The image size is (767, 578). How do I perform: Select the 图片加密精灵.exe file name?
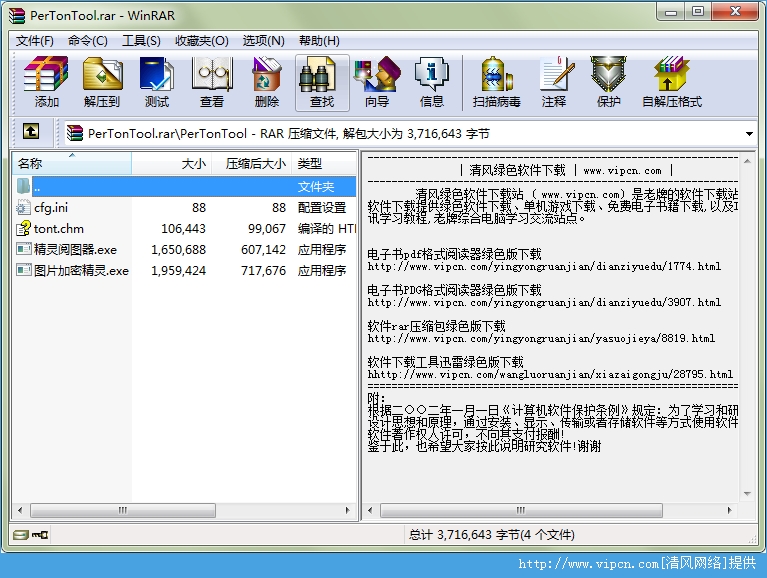(x=81, y=270)
